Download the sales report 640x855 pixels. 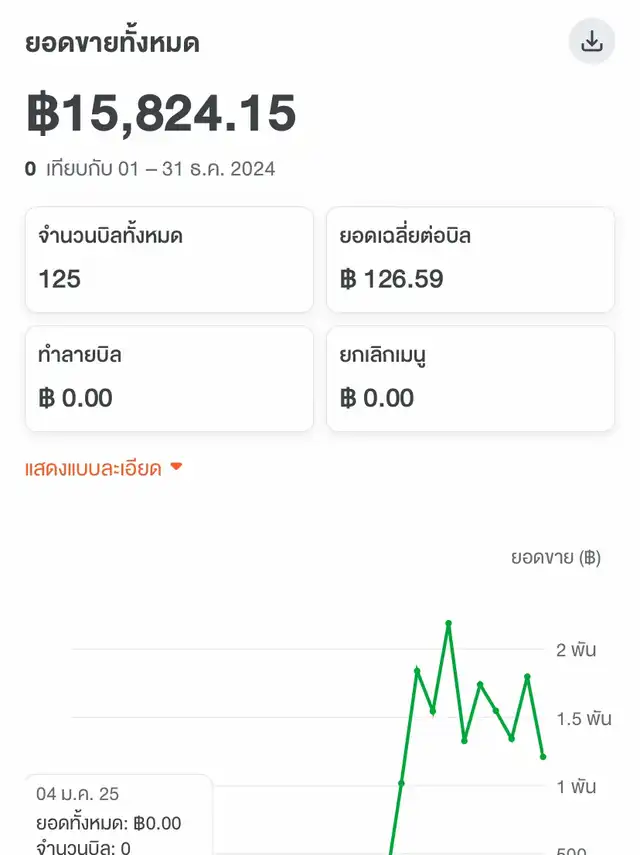click(x=591, y=41)
